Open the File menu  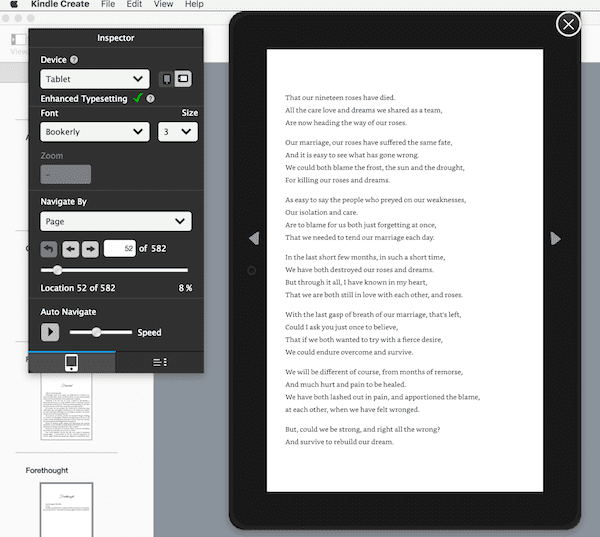108,4
